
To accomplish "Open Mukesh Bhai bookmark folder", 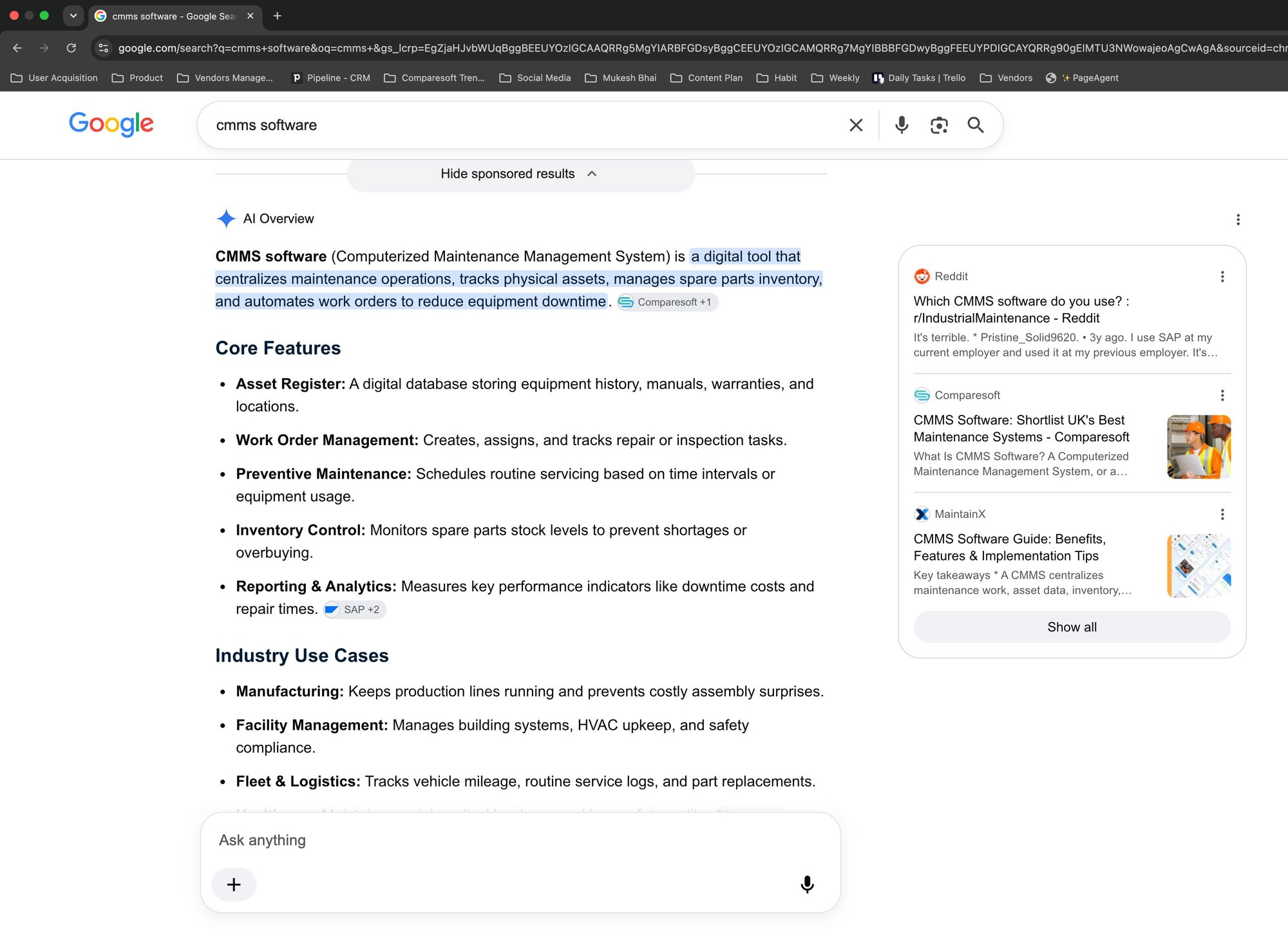I will [621, 78].
